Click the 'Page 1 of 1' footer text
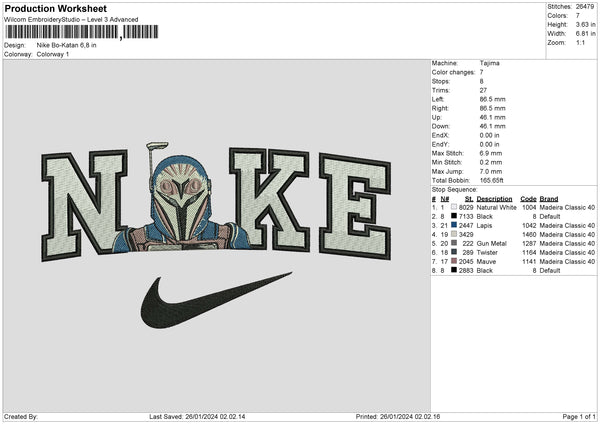The height and width of the screenshot is (424, 600). click(579, 417)
